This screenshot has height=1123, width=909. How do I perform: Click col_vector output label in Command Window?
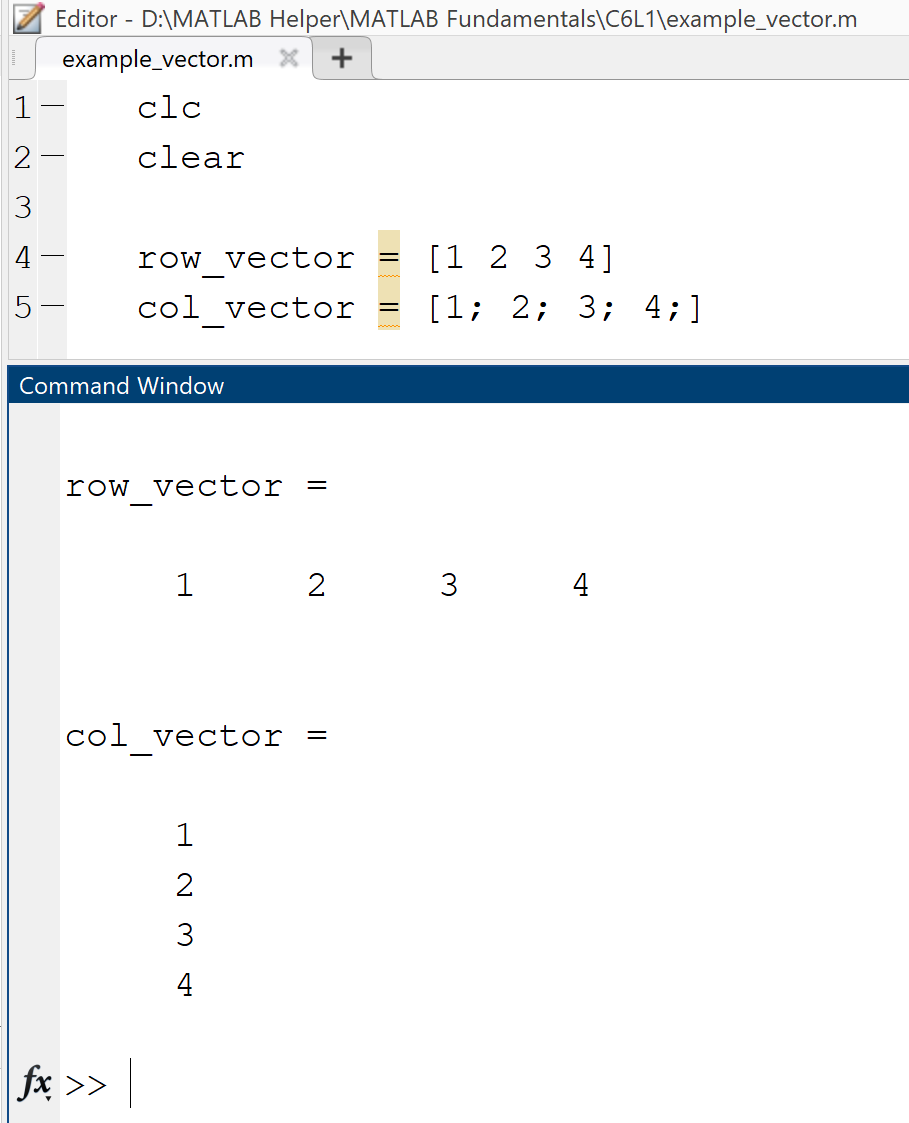(x=173, y=737)
